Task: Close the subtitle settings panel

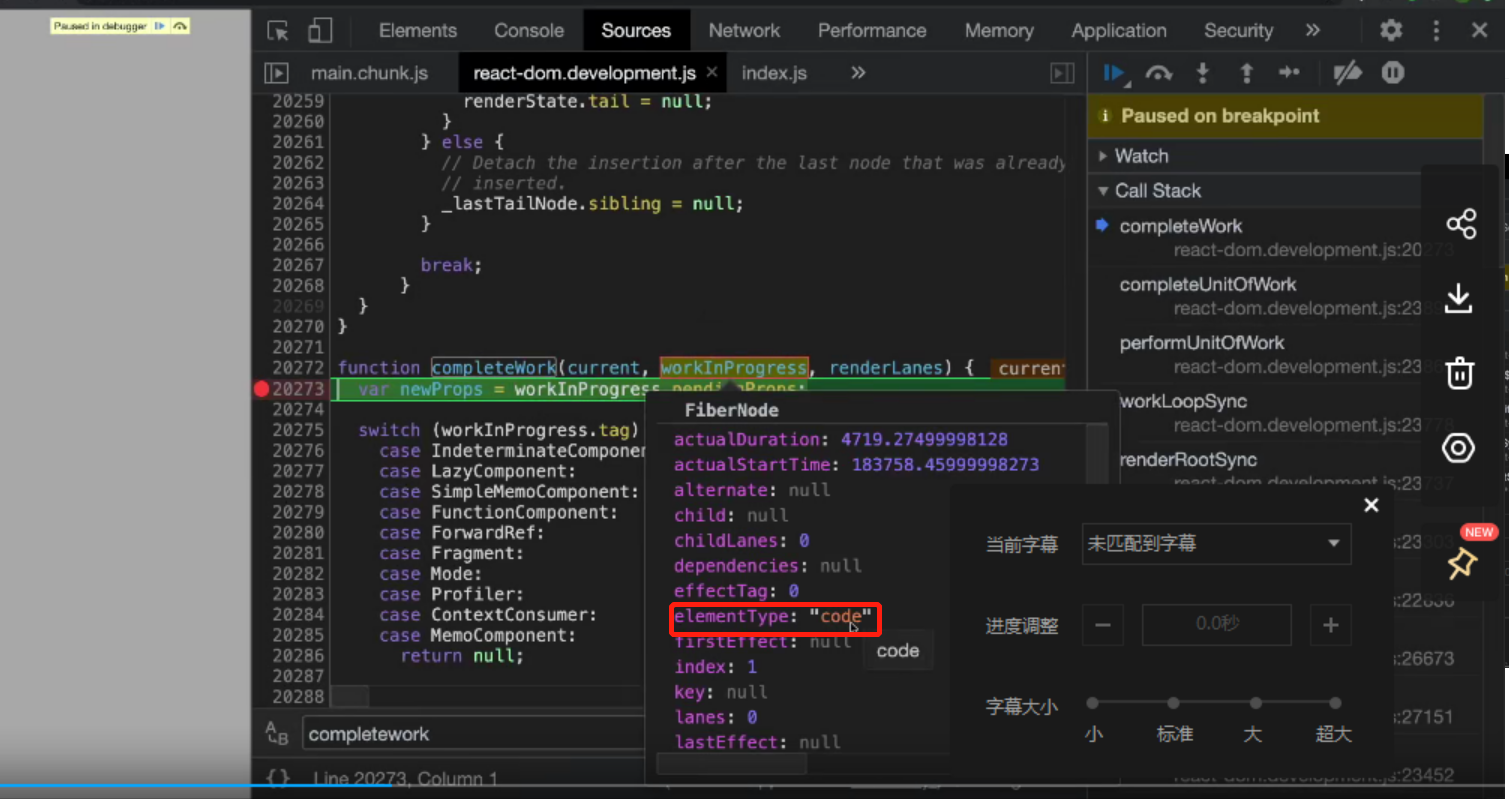Action: point(1371,505)
